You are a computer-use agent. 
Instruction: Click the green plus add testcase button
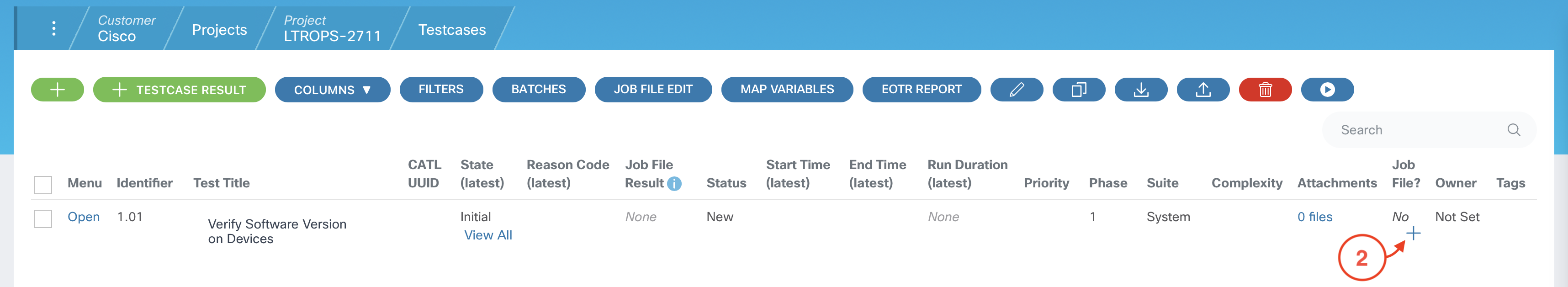(57, 90)
